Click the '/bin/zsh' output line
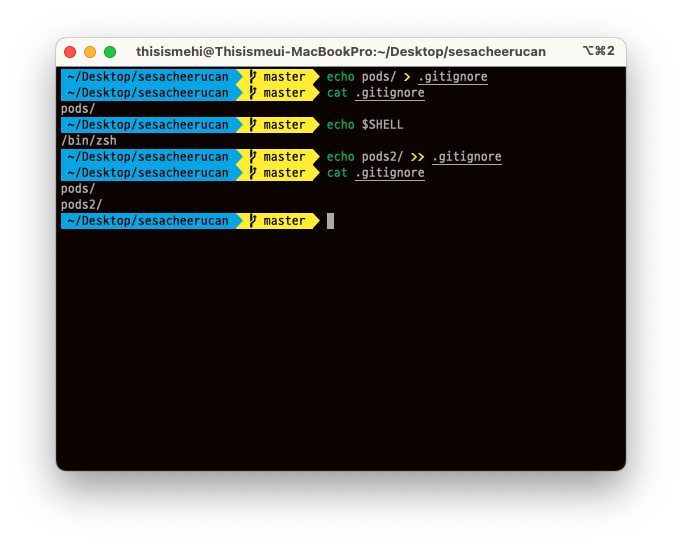Screen dimensions: 682x545 point(89,141)
